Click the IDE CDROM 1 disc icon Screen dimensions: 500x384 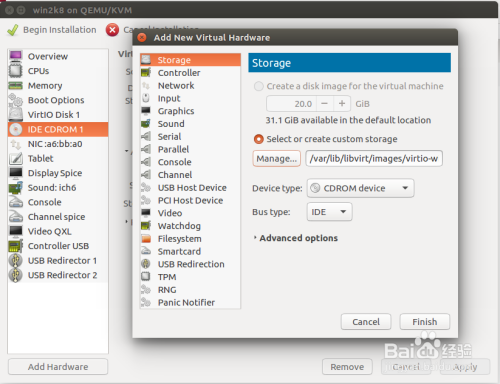16,129
